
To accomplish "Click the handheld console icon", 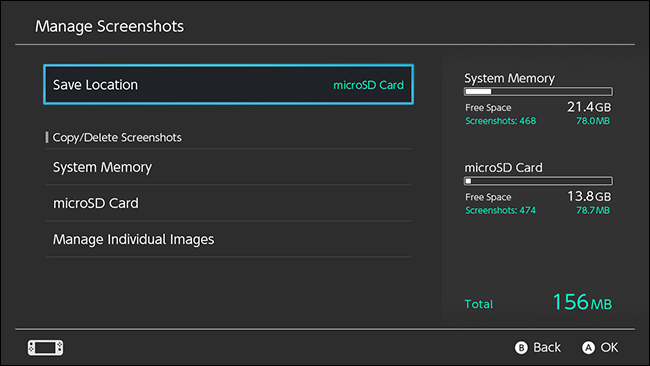I will pos(46,347).
